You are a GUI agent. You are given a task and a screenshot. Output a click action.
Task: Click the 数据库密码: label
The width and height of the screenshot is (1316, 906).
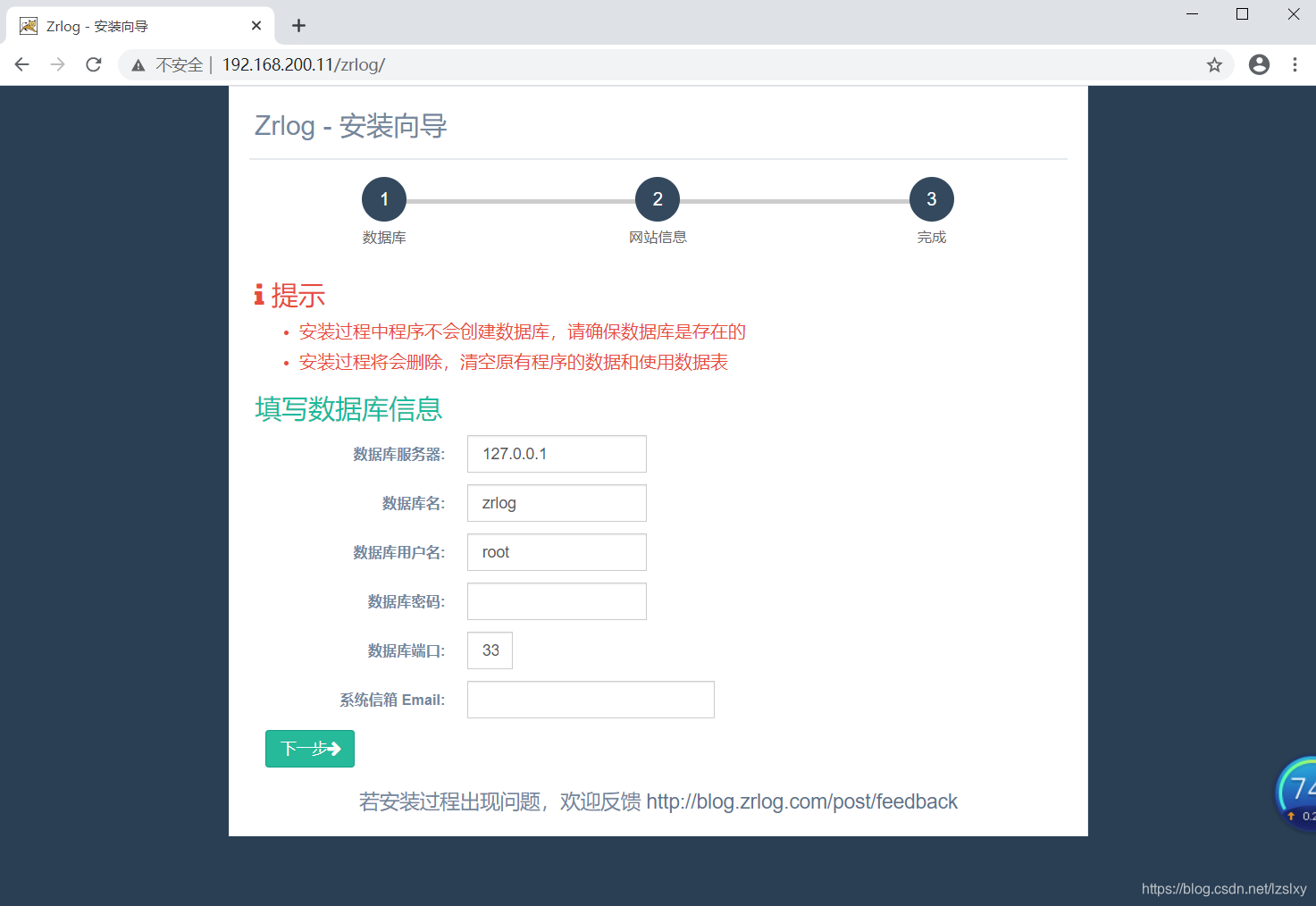pos(406,601)
